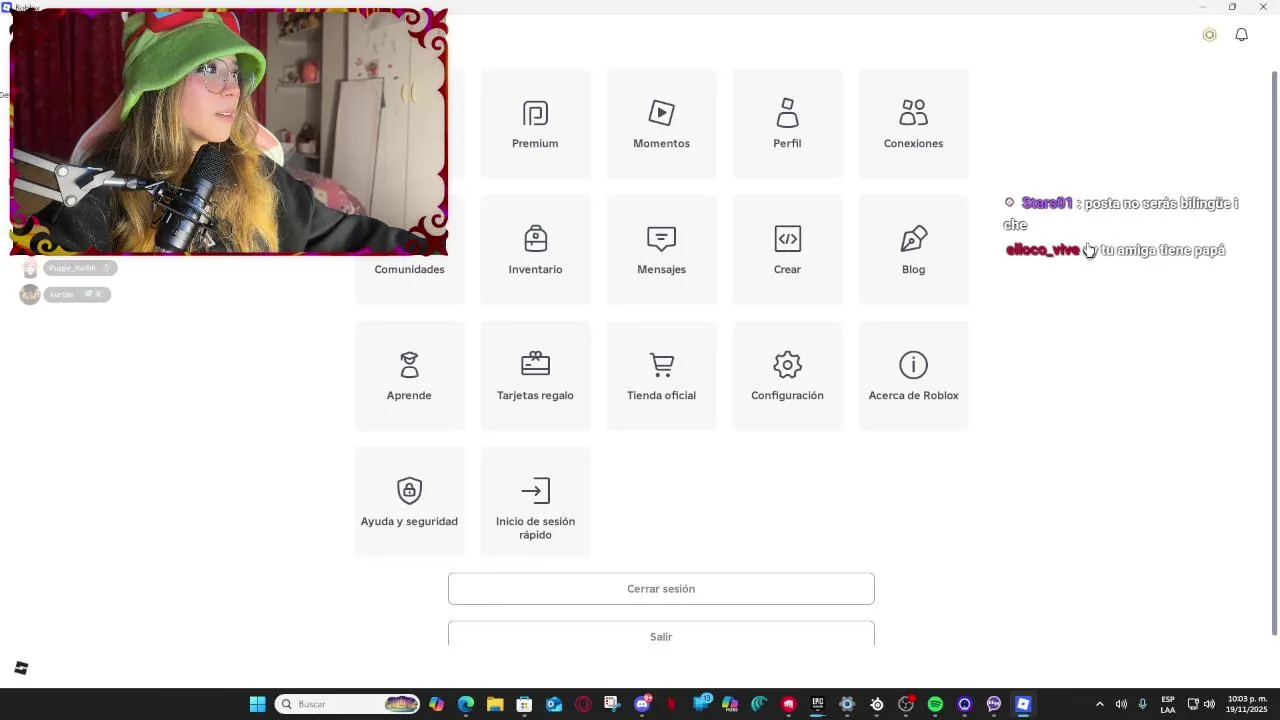Click the page vertical scrollbar
The height and width of the screenshot is (720, 1280).
coord(1274,352)
